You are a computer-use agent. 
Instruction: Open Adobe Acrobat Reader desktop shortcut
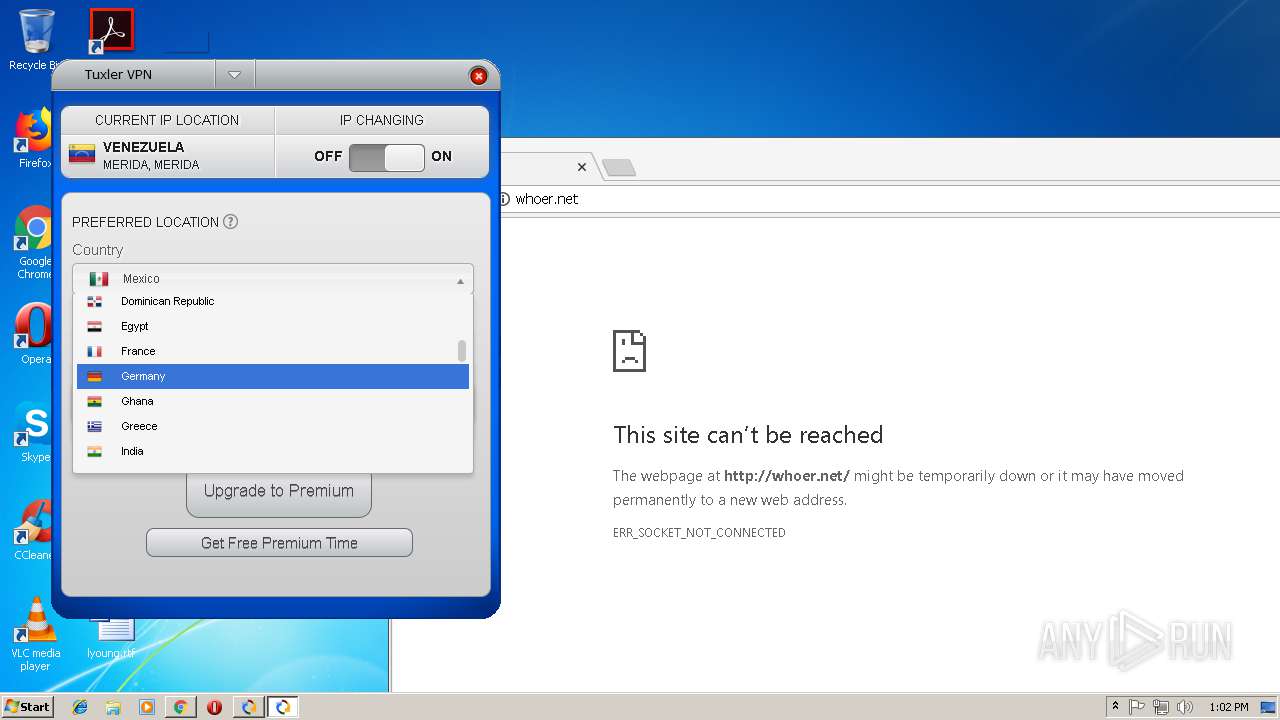point(111,31)
